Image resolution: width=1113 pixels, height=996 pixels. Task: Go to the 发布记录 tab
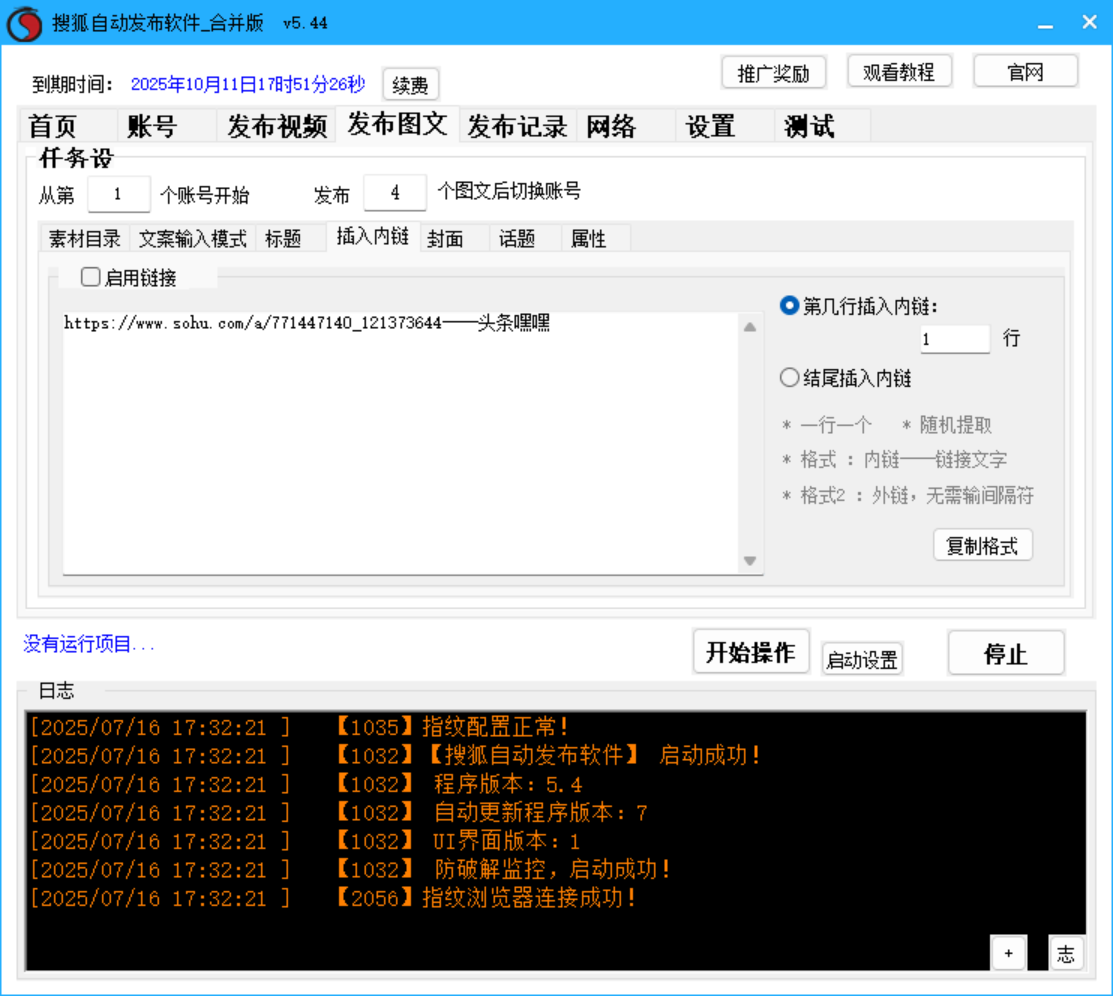(x=517, y=126)
